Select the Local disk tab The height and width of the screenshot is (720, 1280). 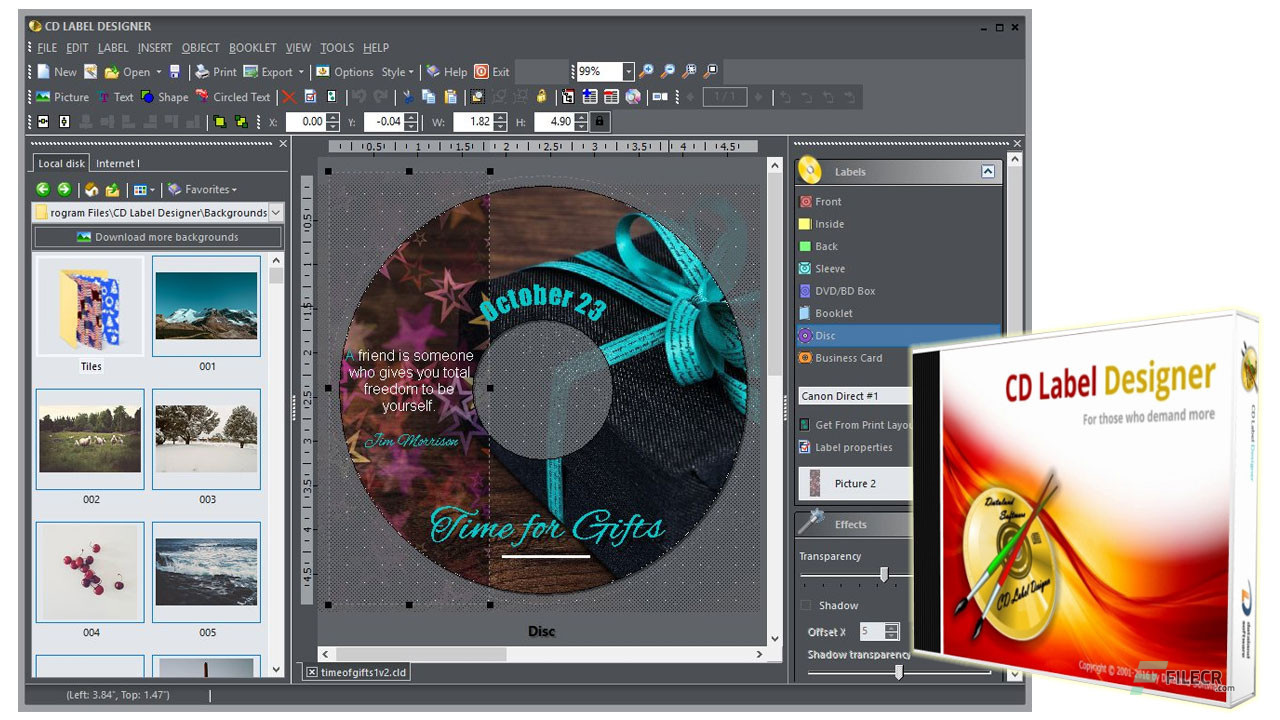(x=61, y=163)
